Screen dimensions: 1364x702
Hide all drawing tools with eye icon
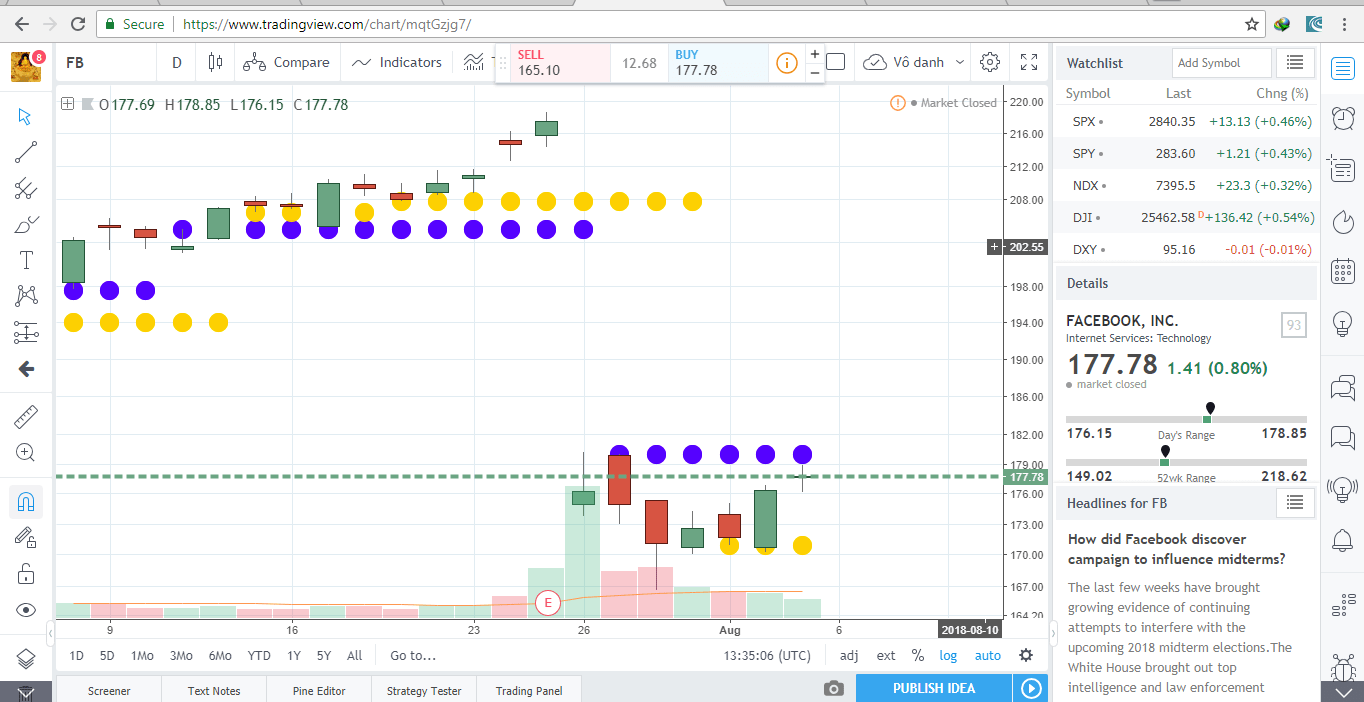pos(26,610)
